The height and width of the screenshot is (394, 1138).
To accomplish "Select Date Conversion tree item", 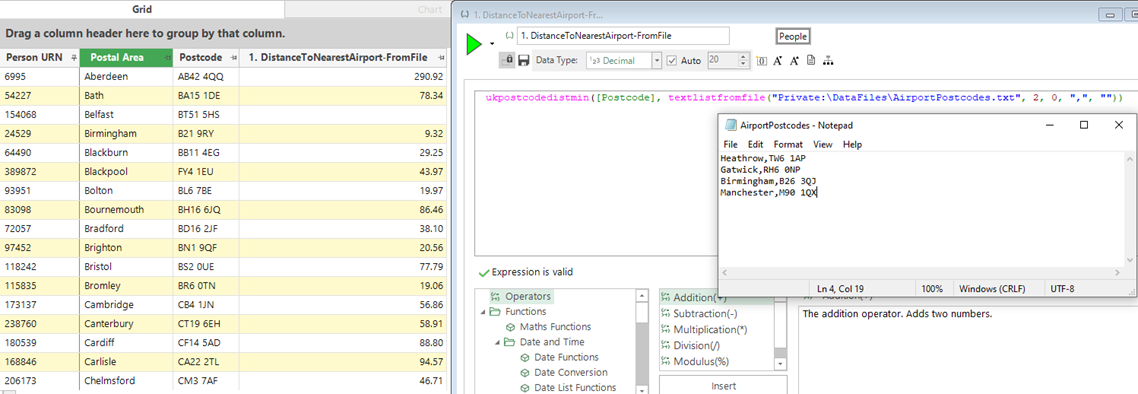I will (x=571, y=372).
